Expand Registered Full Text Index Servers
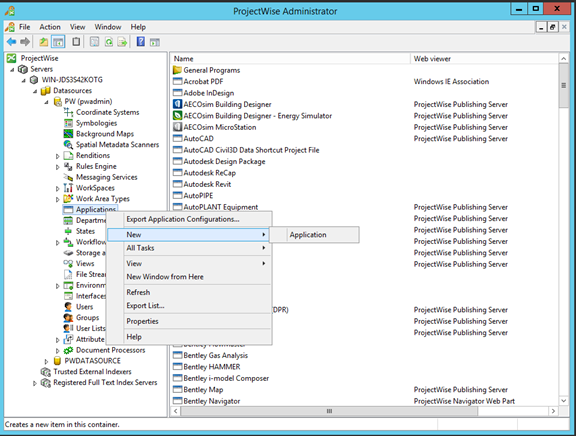Image resolution: width=576 pixels, height=436 pixels. [x=35, y=383]
